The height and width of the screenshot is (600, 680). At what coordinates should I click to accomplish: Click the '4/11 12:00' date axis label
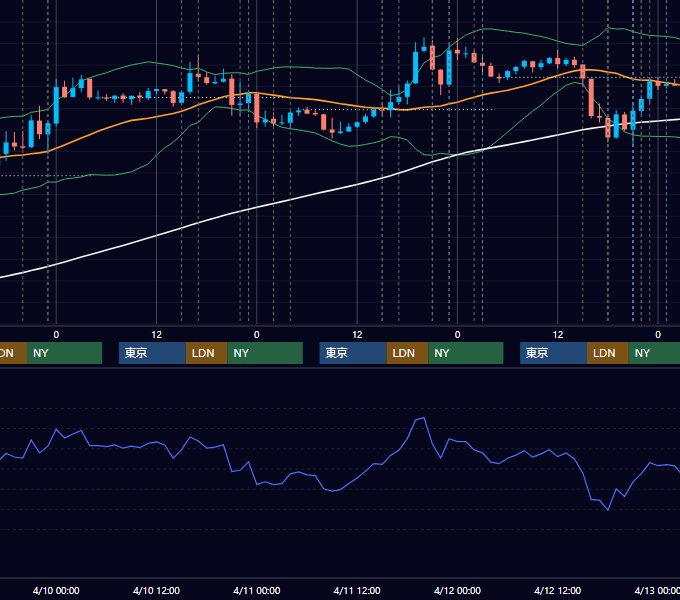coord(357,590)
